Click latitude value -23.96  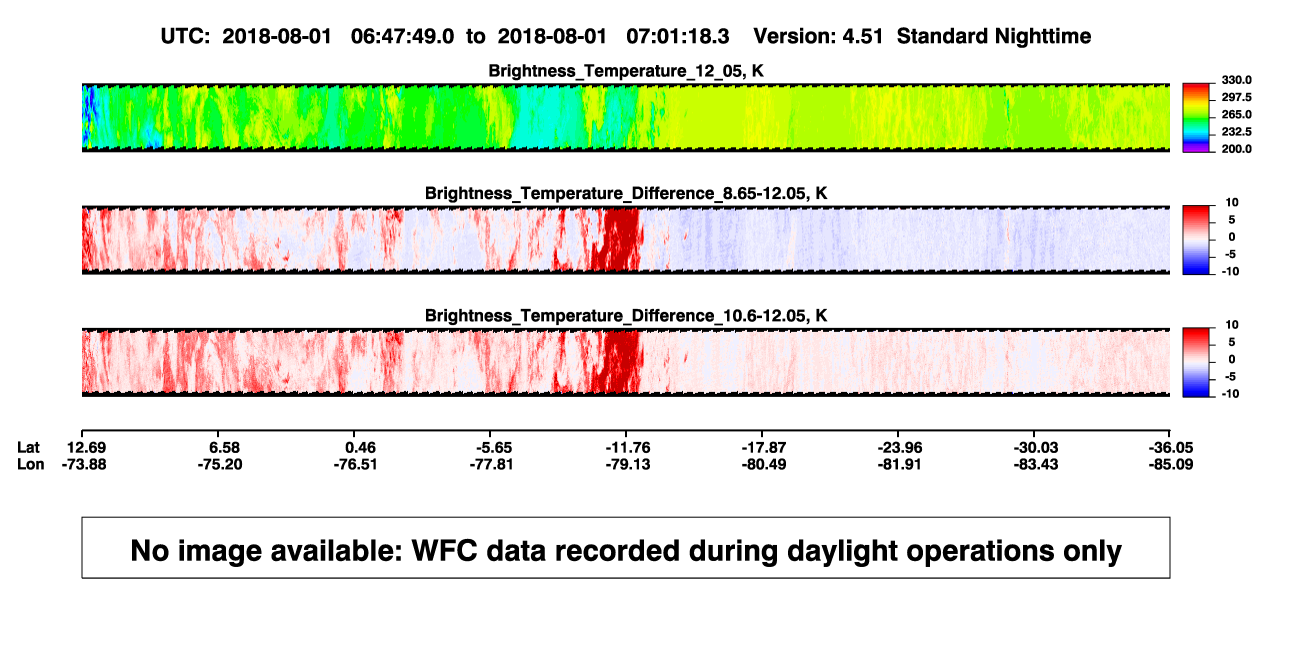coord(898,446)
